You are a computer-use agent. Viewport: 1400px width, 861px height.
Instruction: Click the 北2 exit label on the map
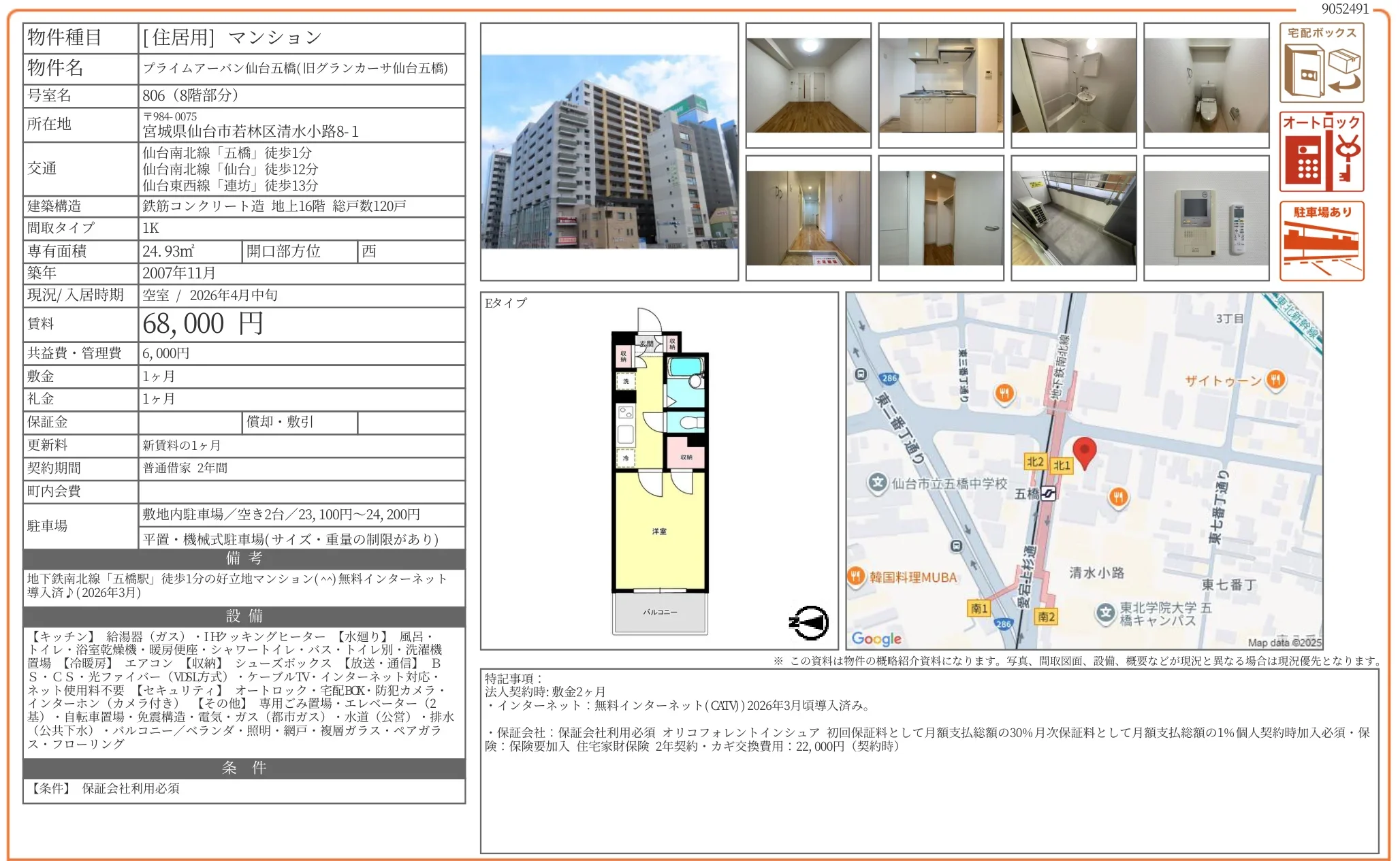(x=1035, y=461)
